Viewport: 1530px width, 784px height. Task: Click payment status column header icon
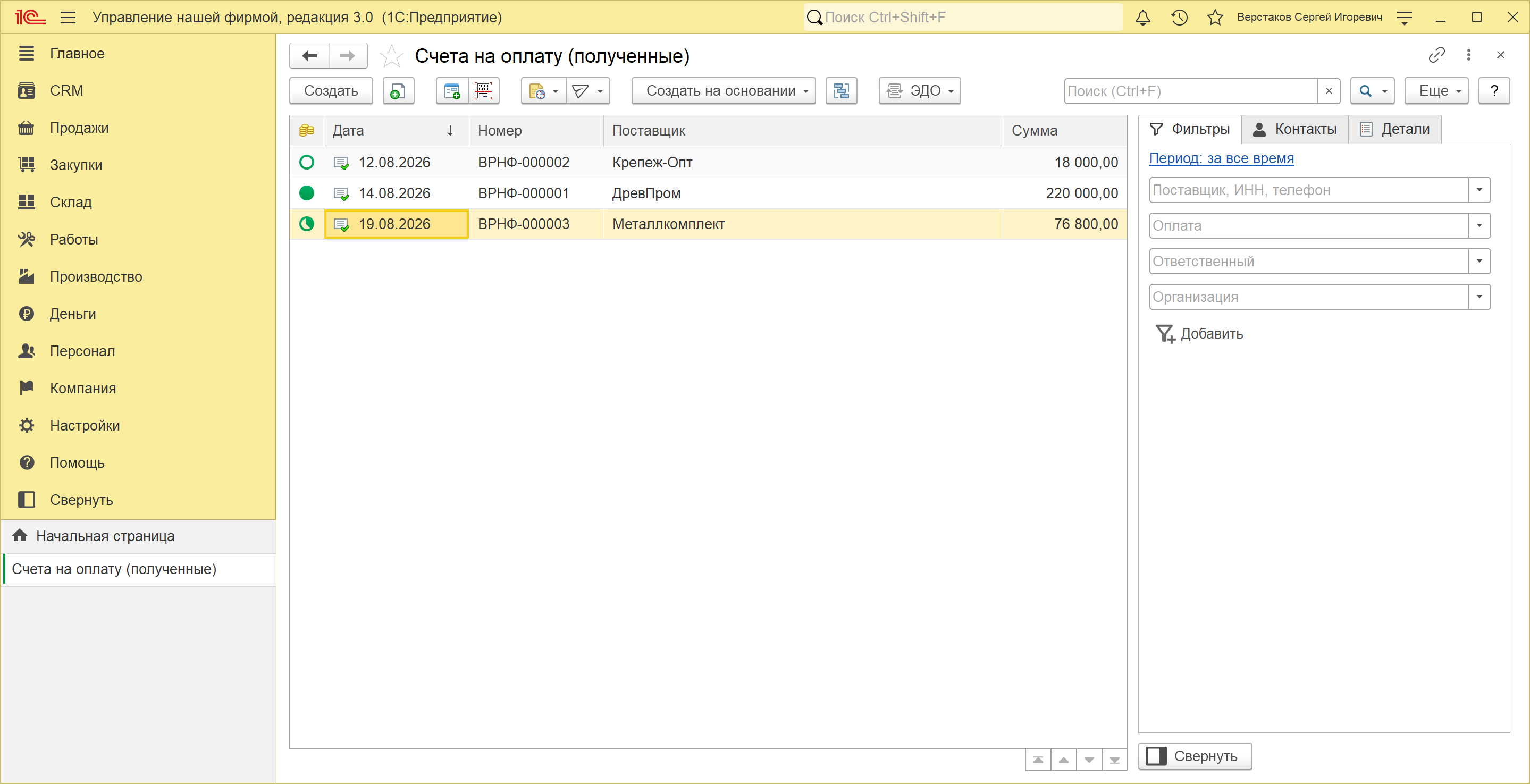click(306, 131)
